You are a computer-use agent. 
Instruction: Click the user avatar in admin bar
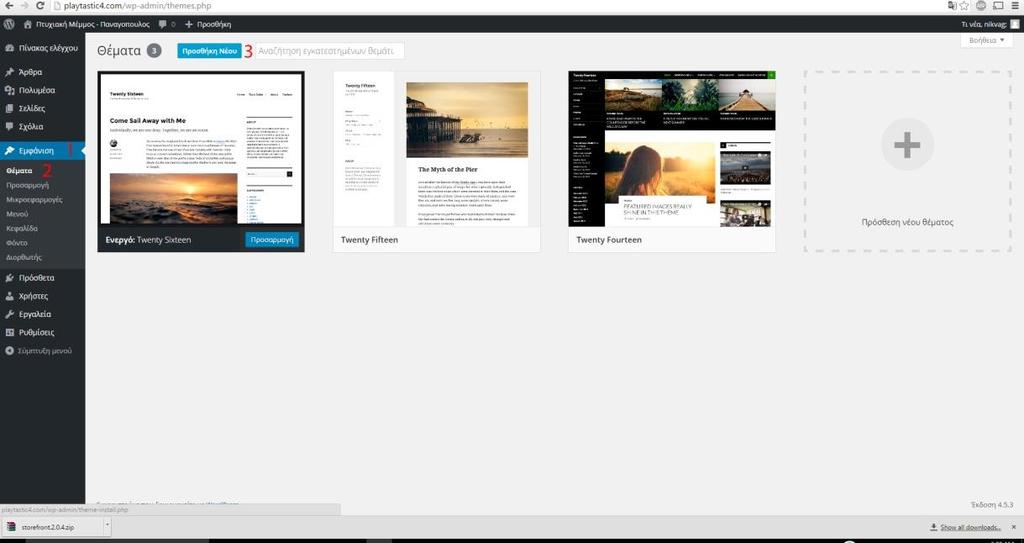(x=1014, y=24)
